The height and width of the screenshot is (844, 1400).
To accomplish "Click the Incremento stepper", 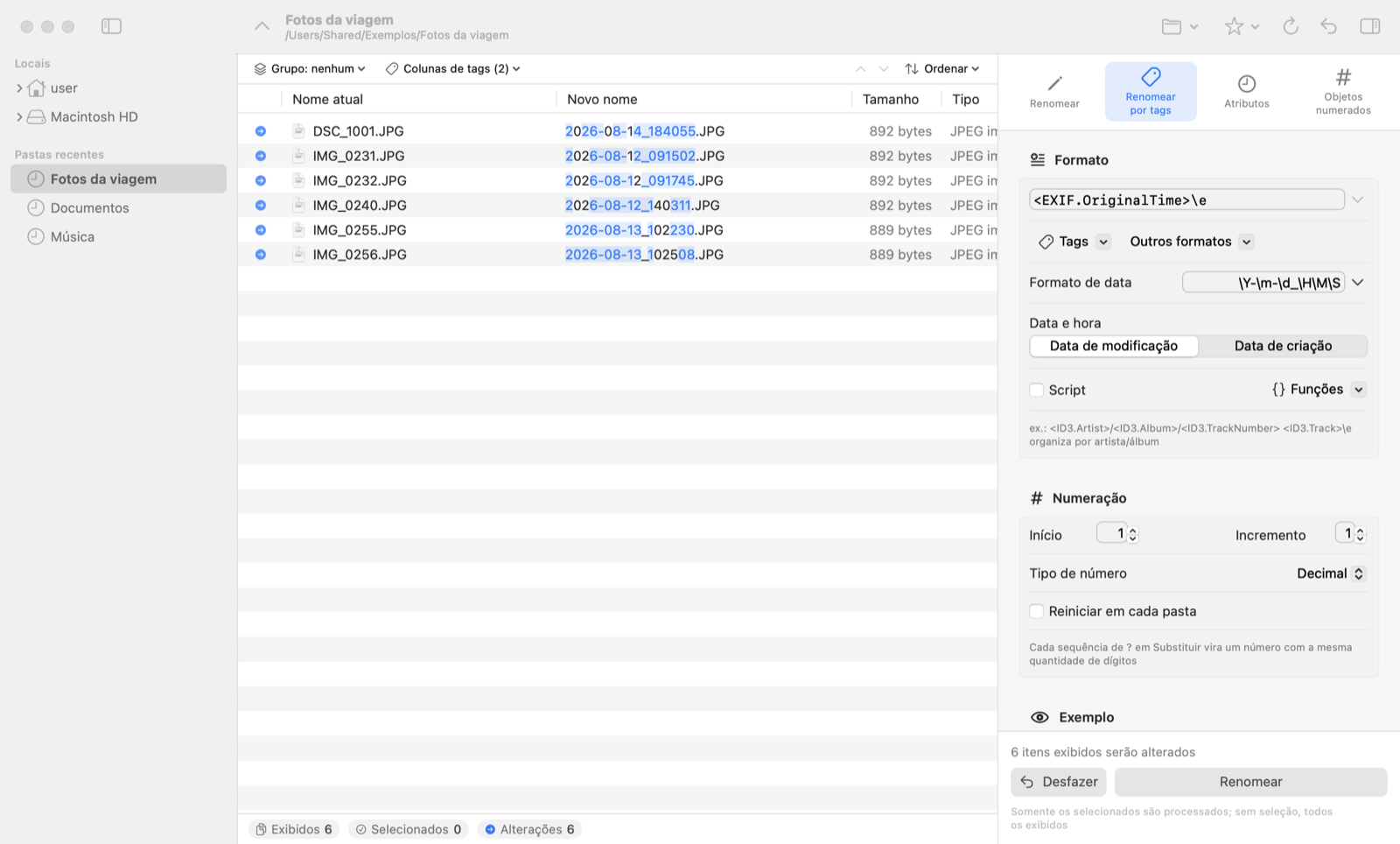I will [1360, 534].
